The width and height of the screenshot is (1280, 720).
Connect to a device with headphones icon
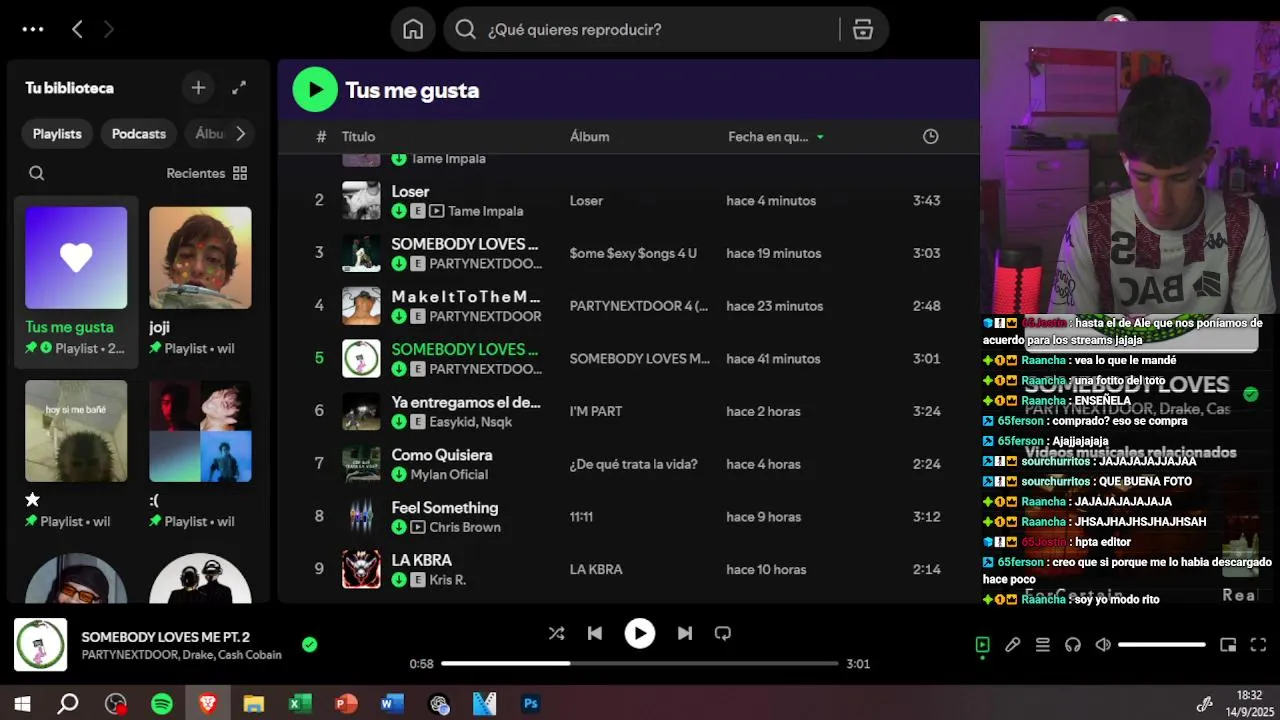1072,645
